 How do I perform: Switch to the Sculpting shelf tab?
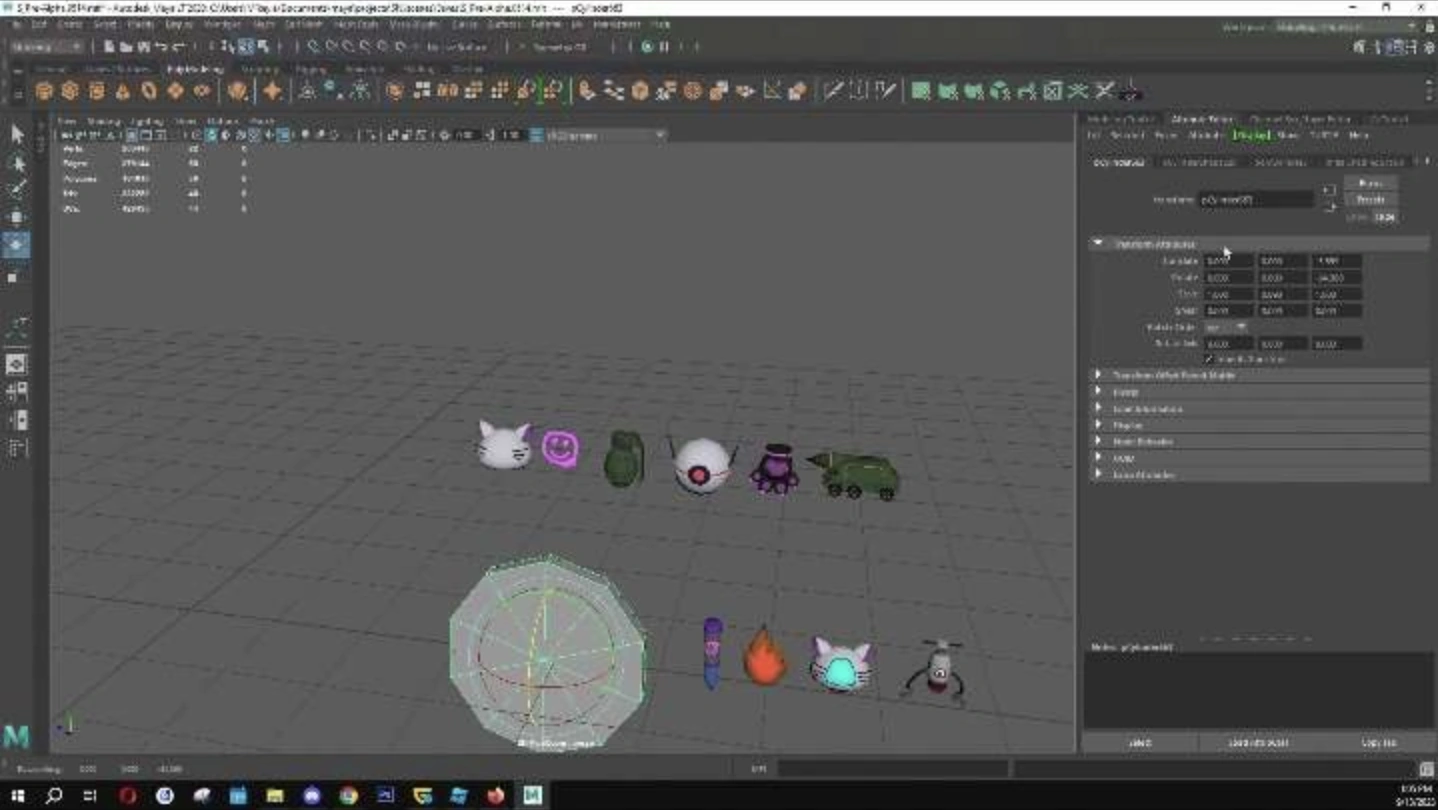click(x=259, y=69)
